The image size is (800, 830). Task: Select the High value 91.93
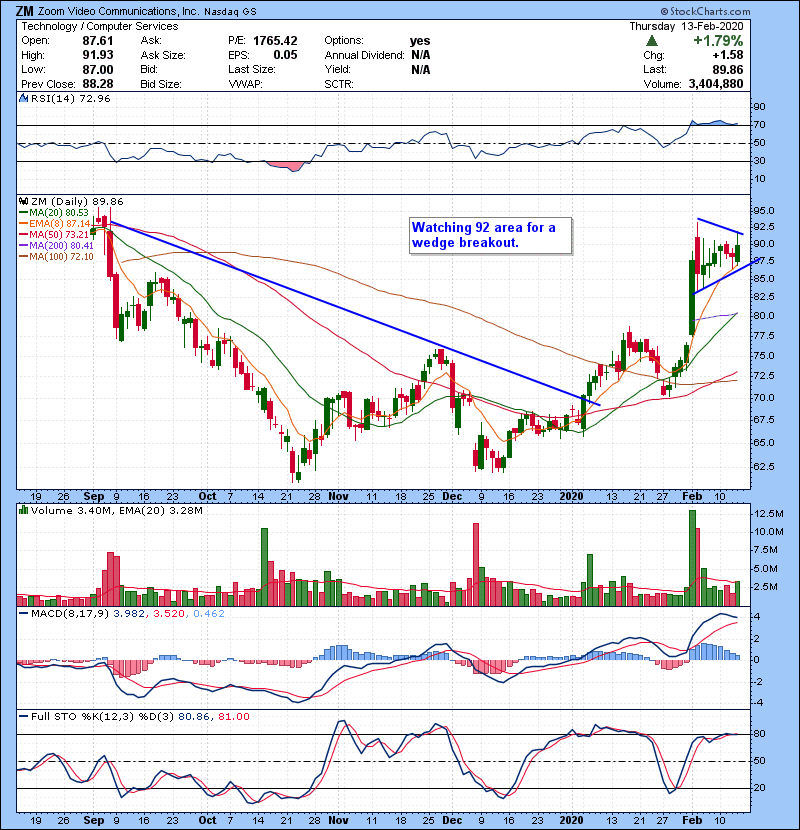click(97, 55)
